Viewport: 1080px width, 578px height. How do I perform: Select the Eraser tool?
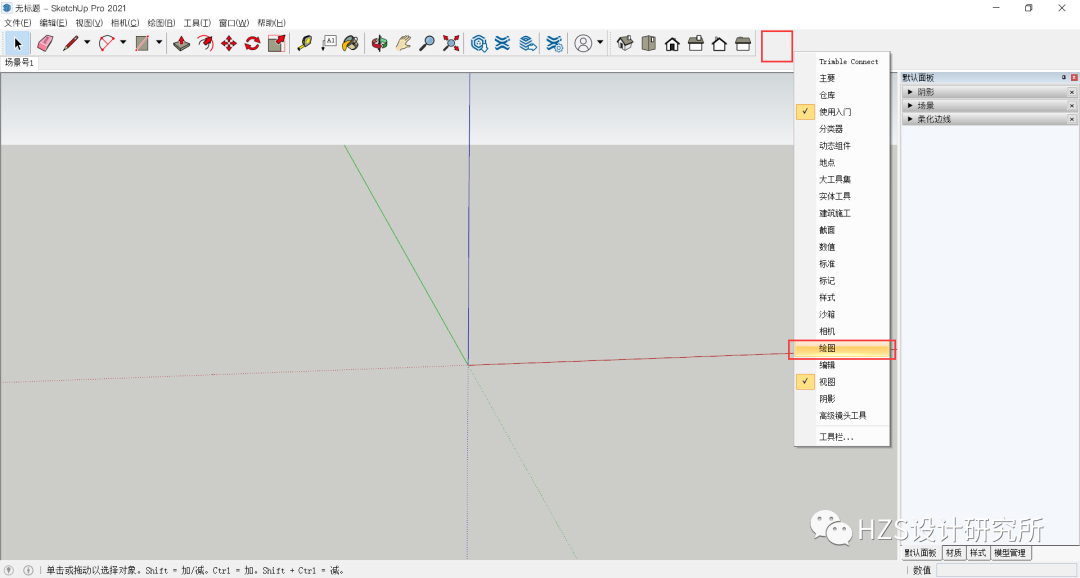pyautogui.click(x=44, y=43)
